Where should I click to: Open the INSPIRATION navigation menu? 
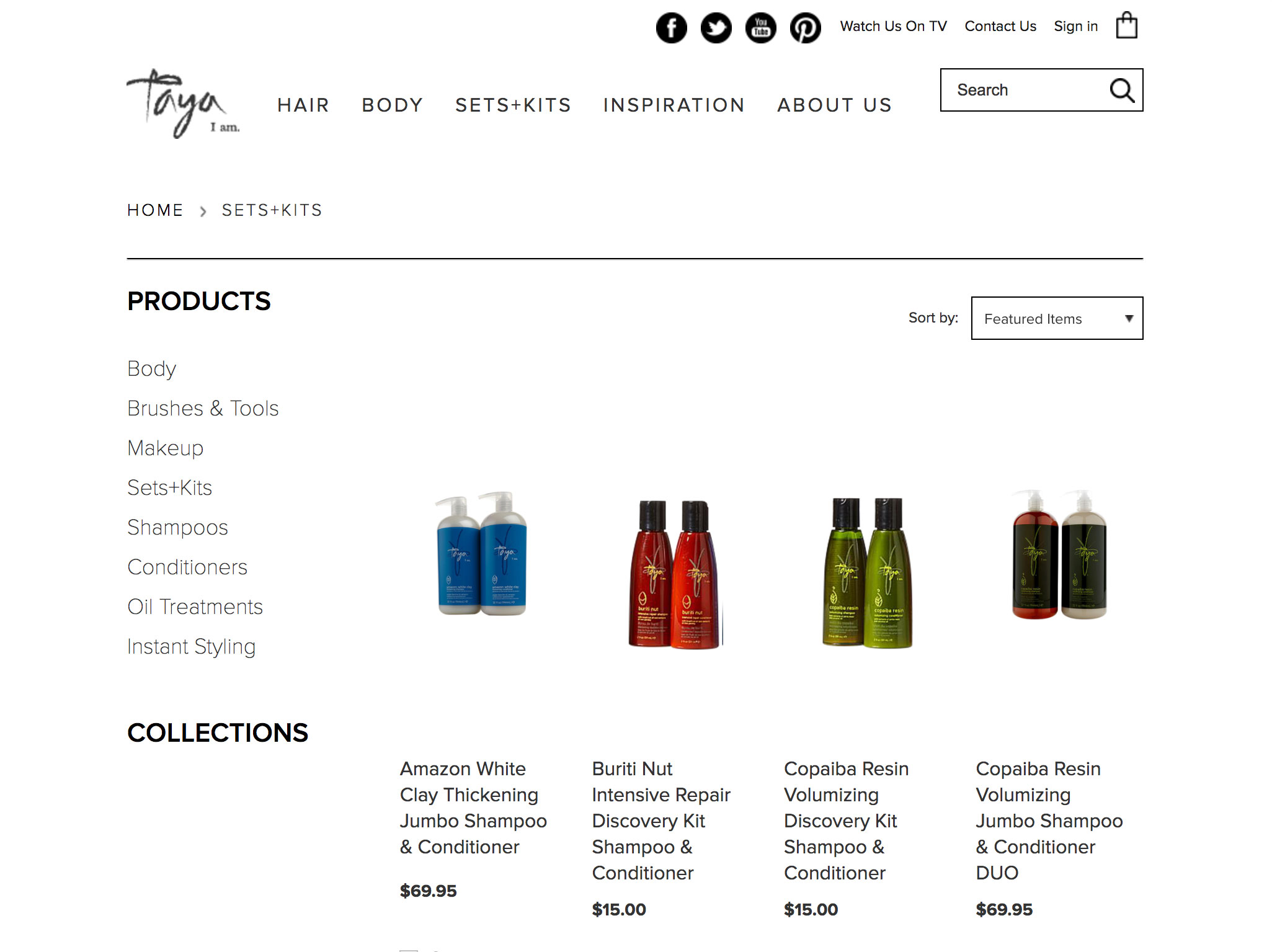point(674,105)
